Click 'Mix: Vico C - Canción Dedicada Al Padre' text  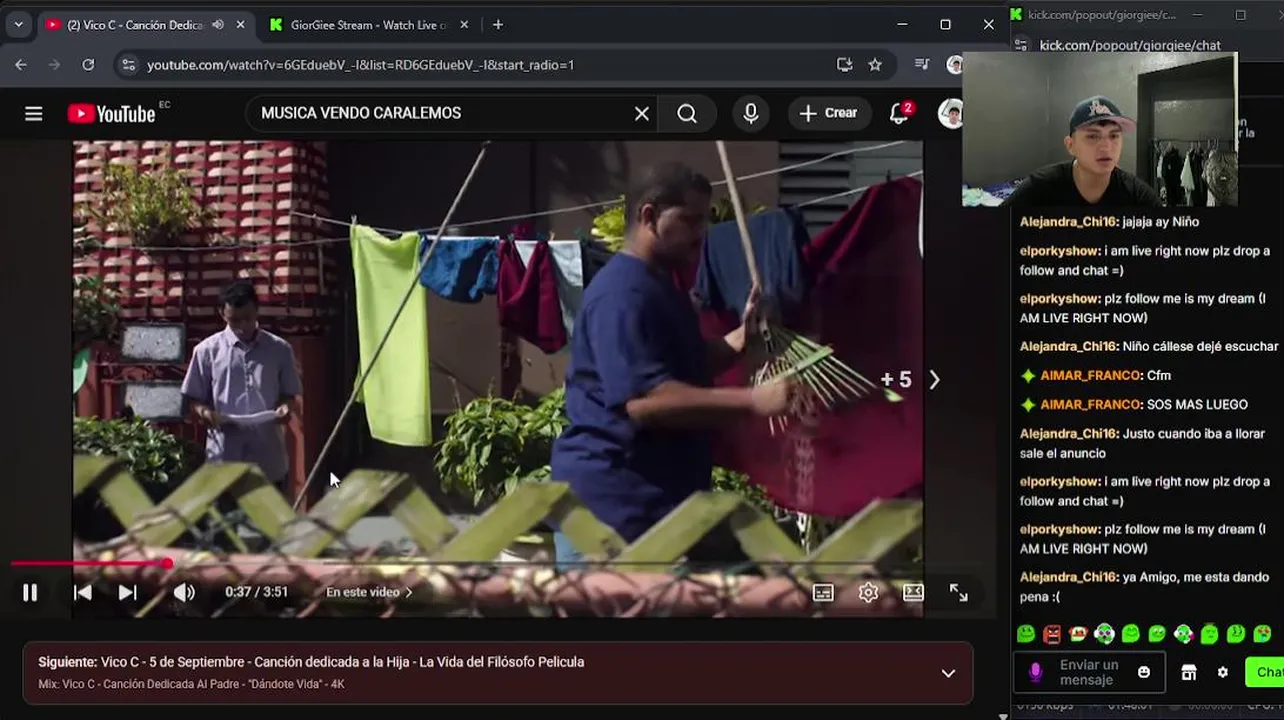tap(191, 685)
